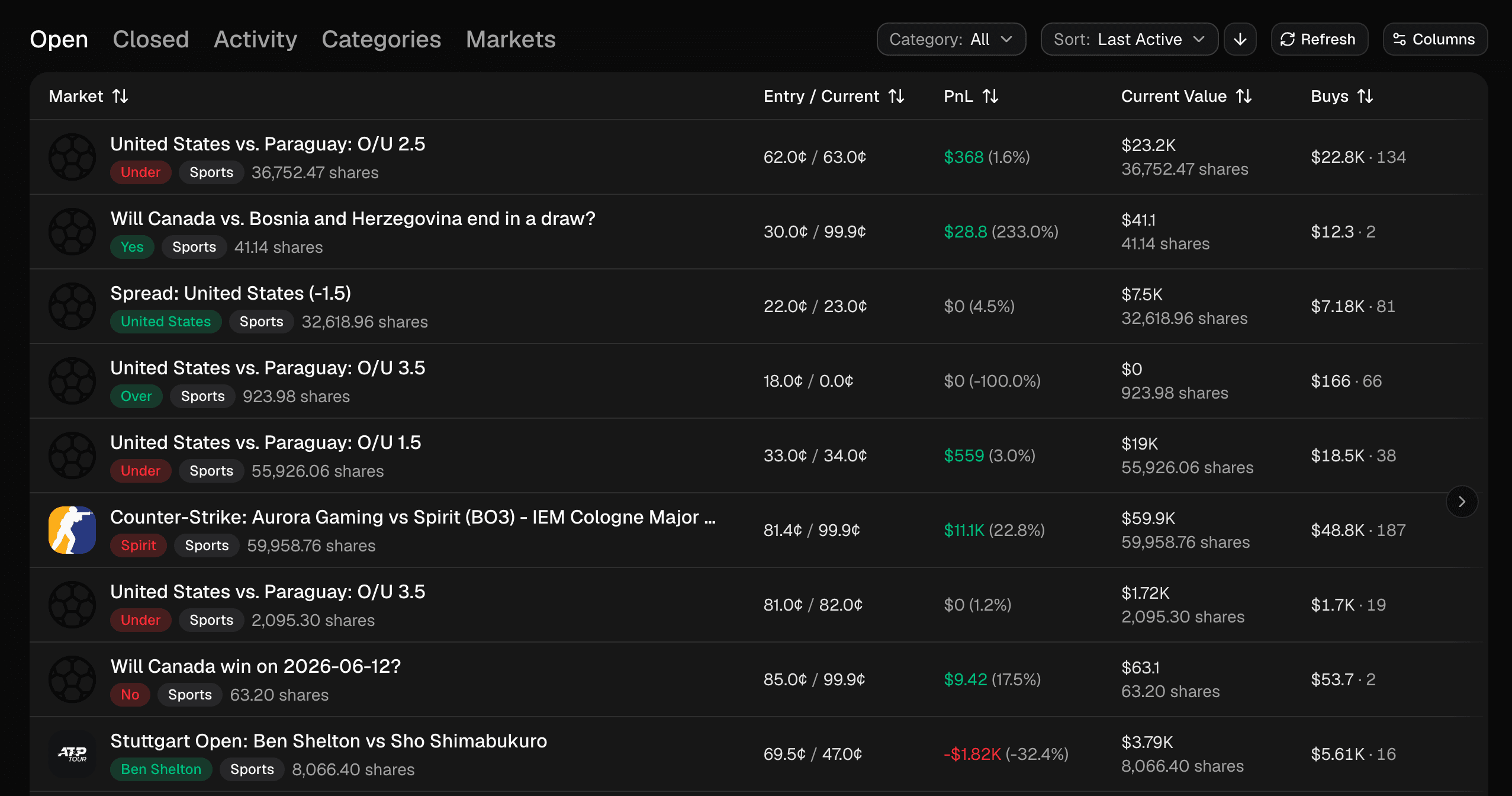Expand the Sort: Last Active dropdown
The height and width of the screenshot is (796, 1512).
(1129, 39)
